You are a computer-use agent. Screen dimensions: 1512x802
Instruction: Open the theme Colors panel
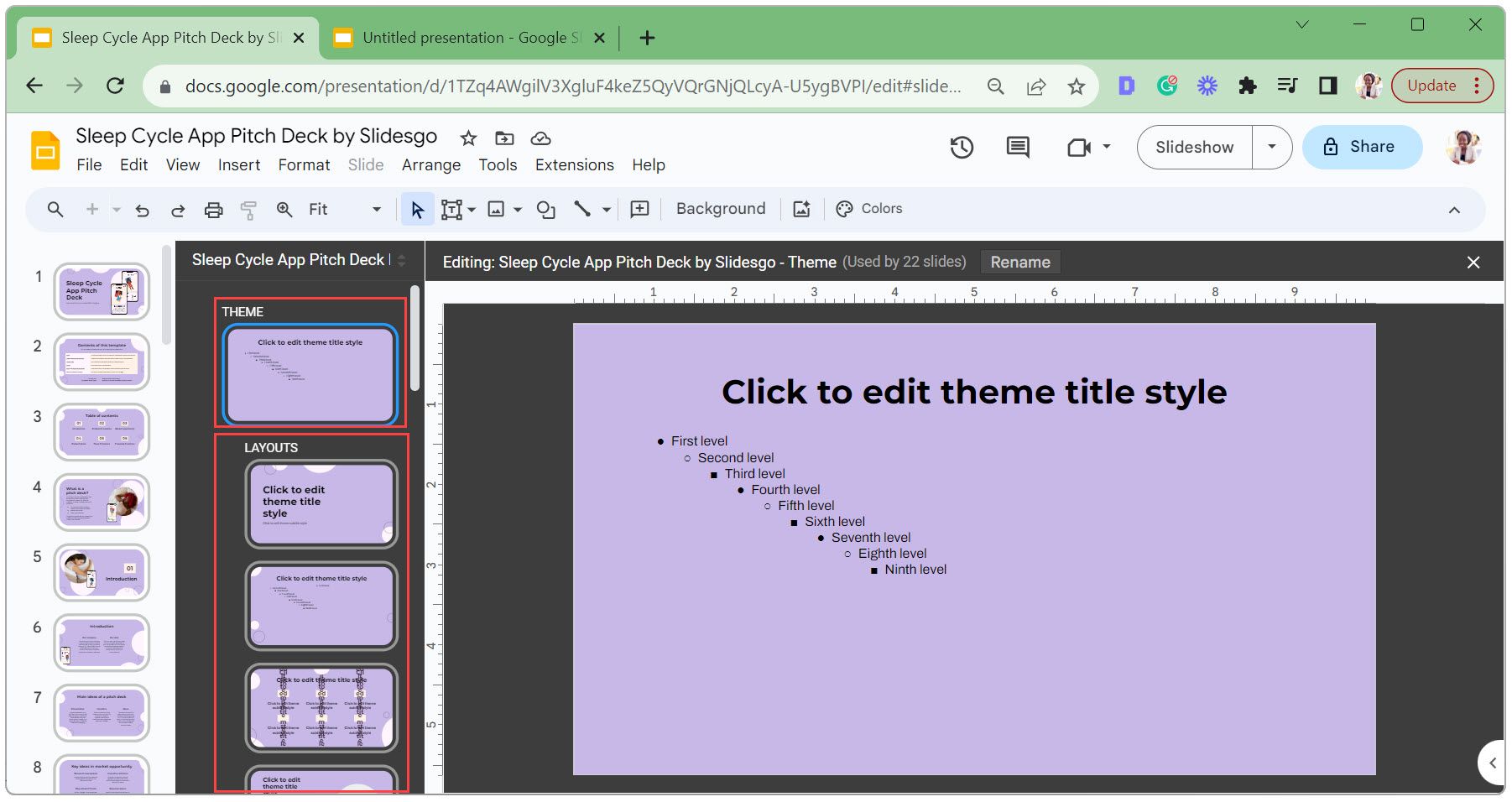[868, 209]
